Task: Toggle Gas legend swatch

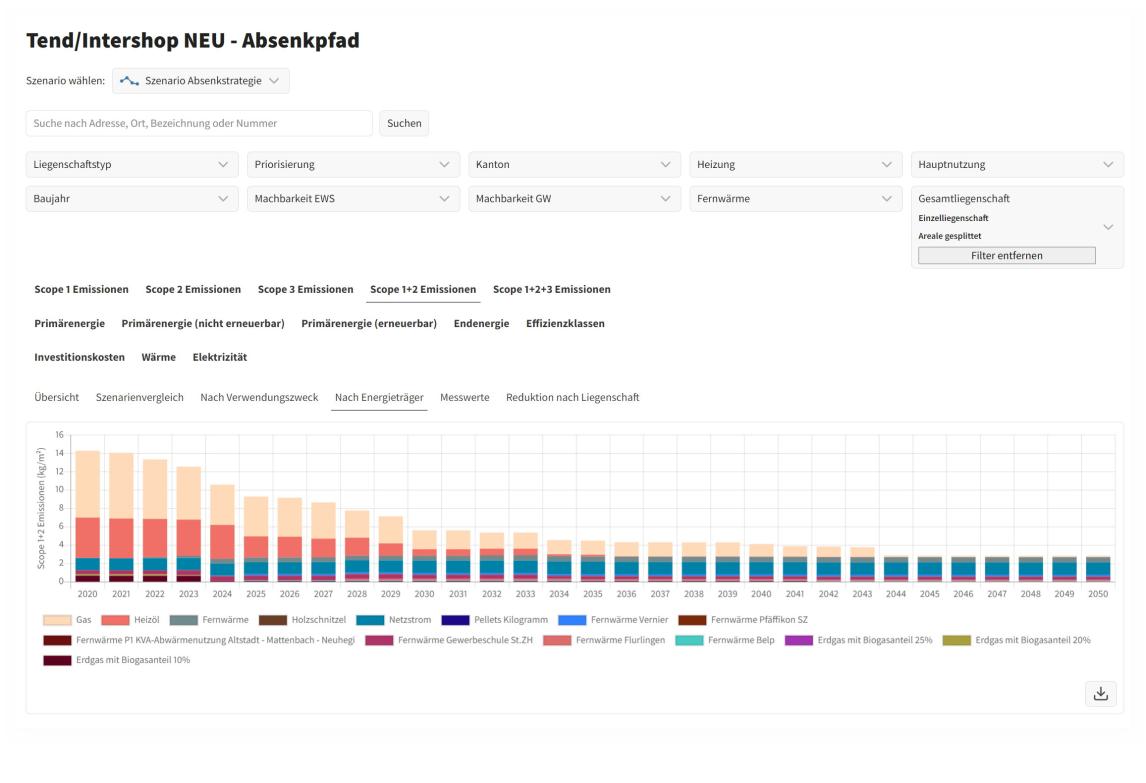Action: click(x=57, y=620)
